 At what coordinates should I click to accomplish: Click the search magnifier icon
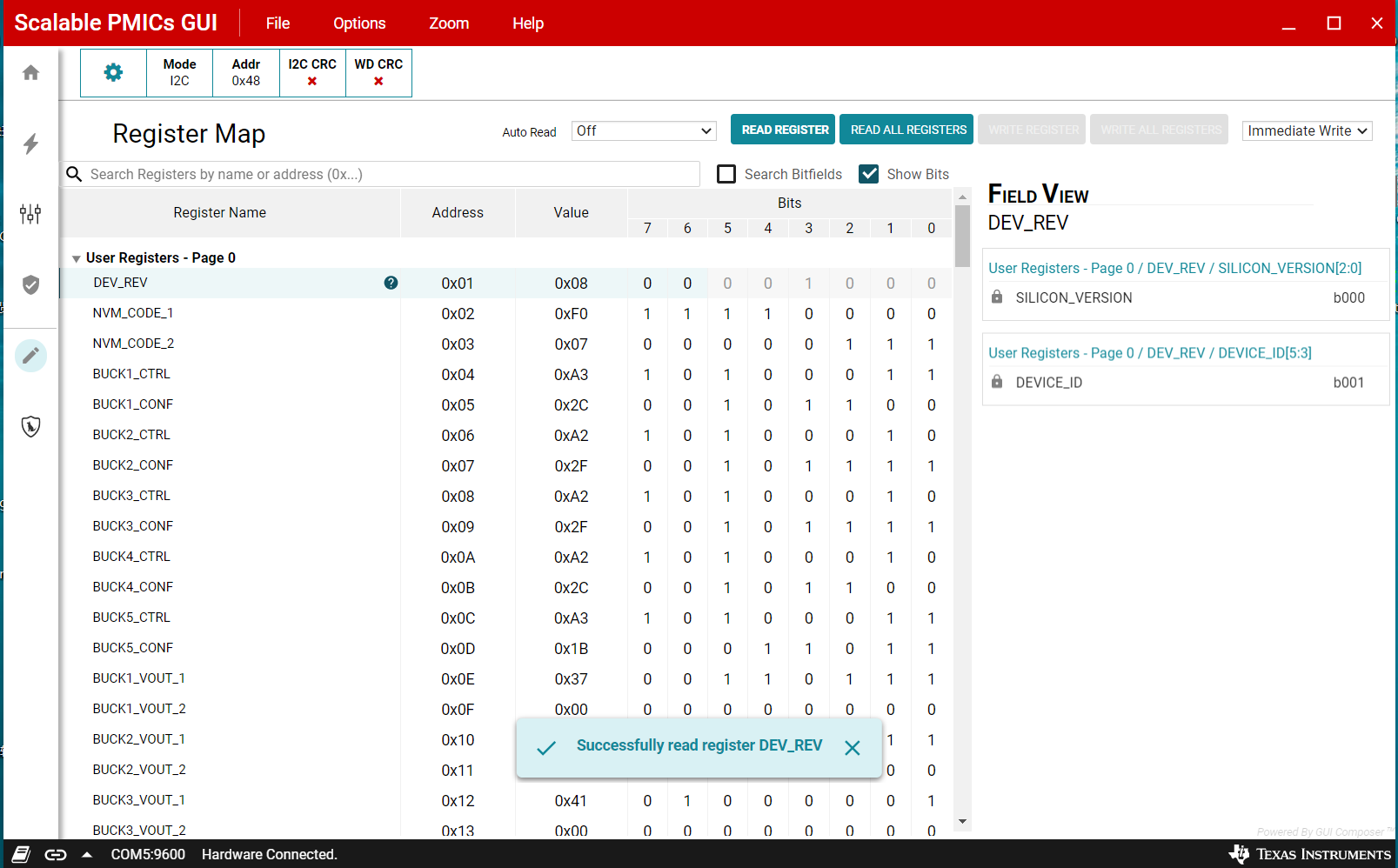click(x=75, y=174)
